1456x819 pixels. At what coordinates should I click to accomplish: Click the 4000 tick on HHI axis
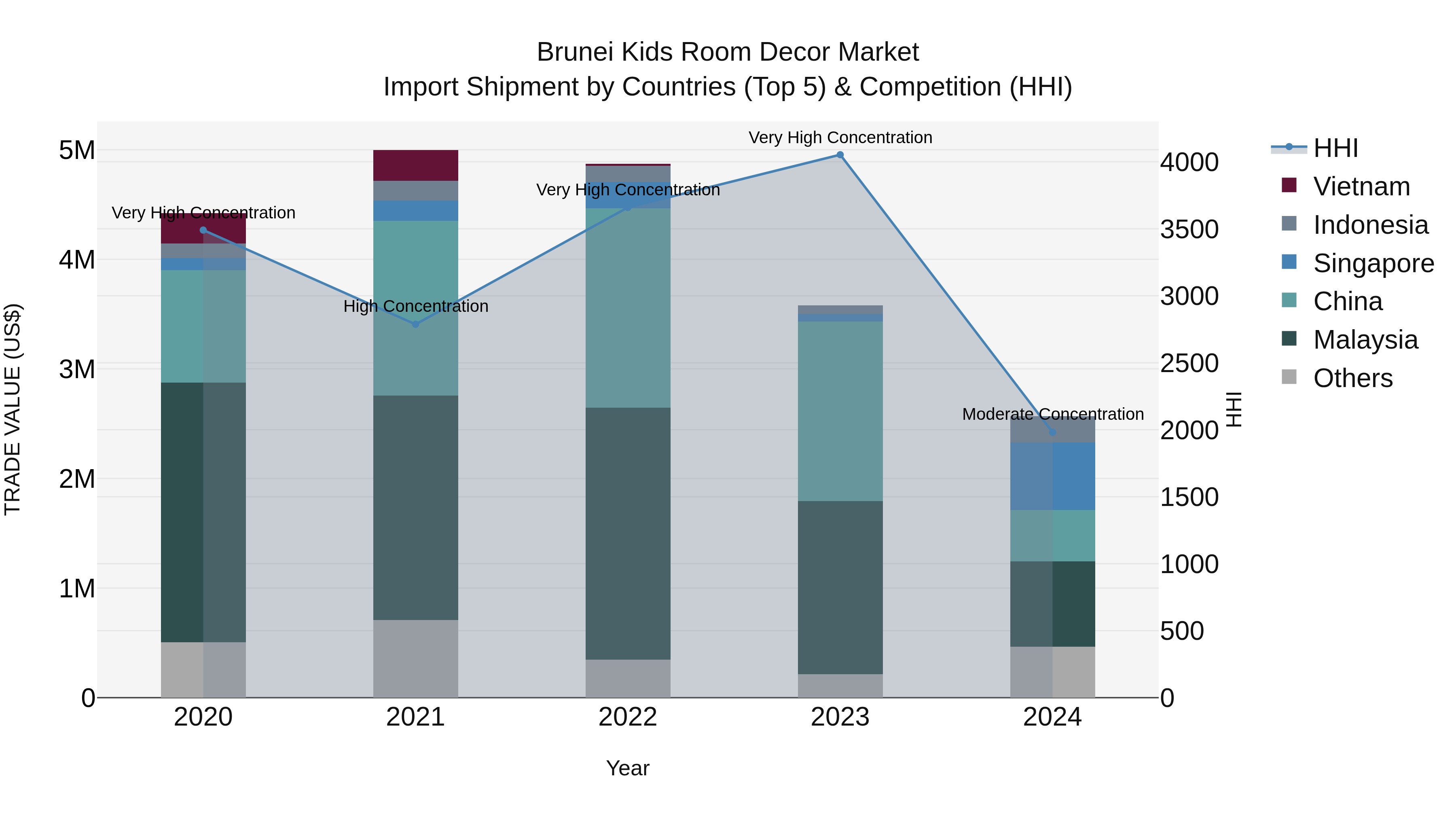pyautogui.click(x=1189, y=162)
